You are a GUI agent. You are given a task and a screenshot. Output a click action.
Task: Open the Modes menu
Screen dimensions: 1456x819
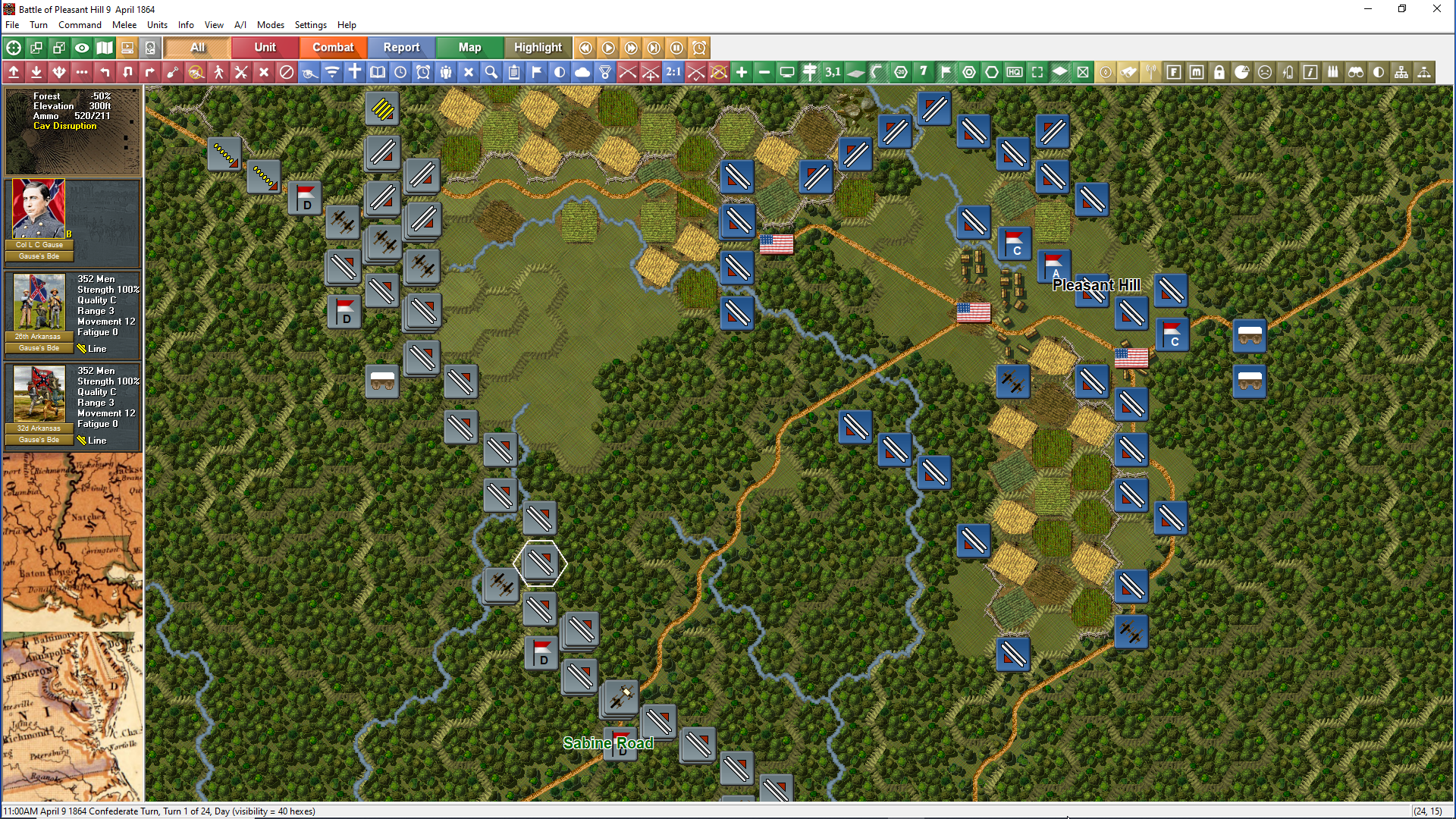point(270,25)
